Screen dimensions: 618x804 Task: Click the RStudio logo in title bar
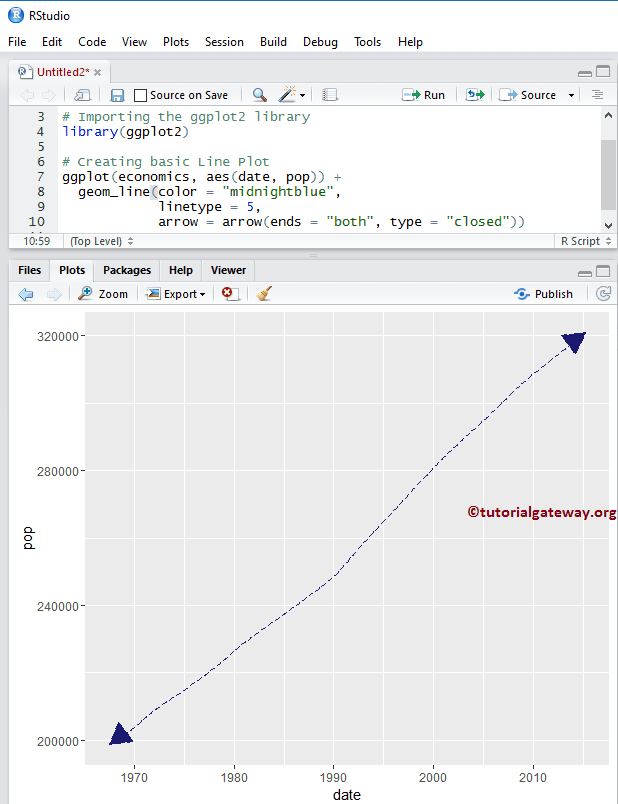(16, 15)
